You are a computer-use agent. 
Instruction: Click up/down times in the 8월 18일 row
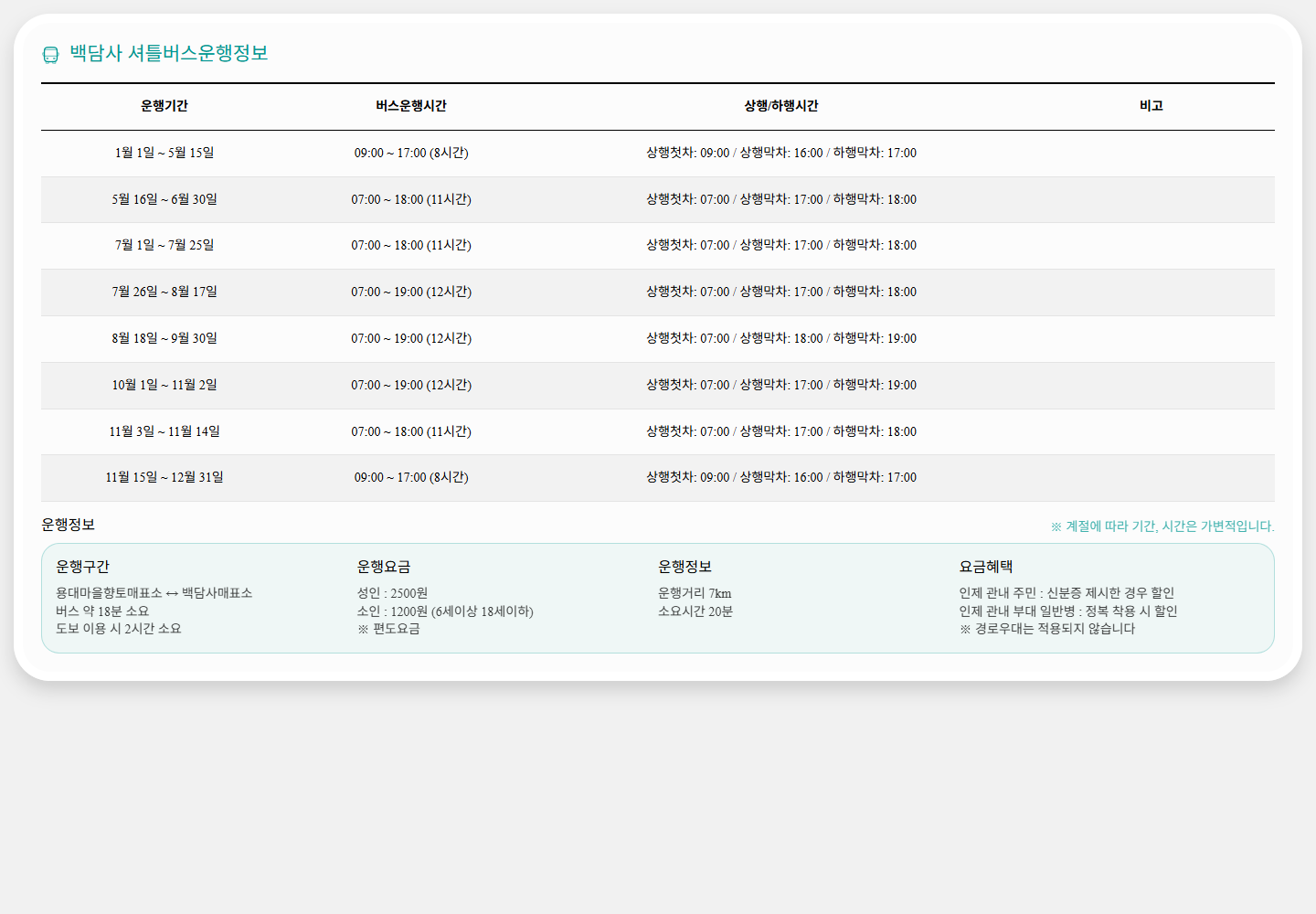tap(781, 338)
